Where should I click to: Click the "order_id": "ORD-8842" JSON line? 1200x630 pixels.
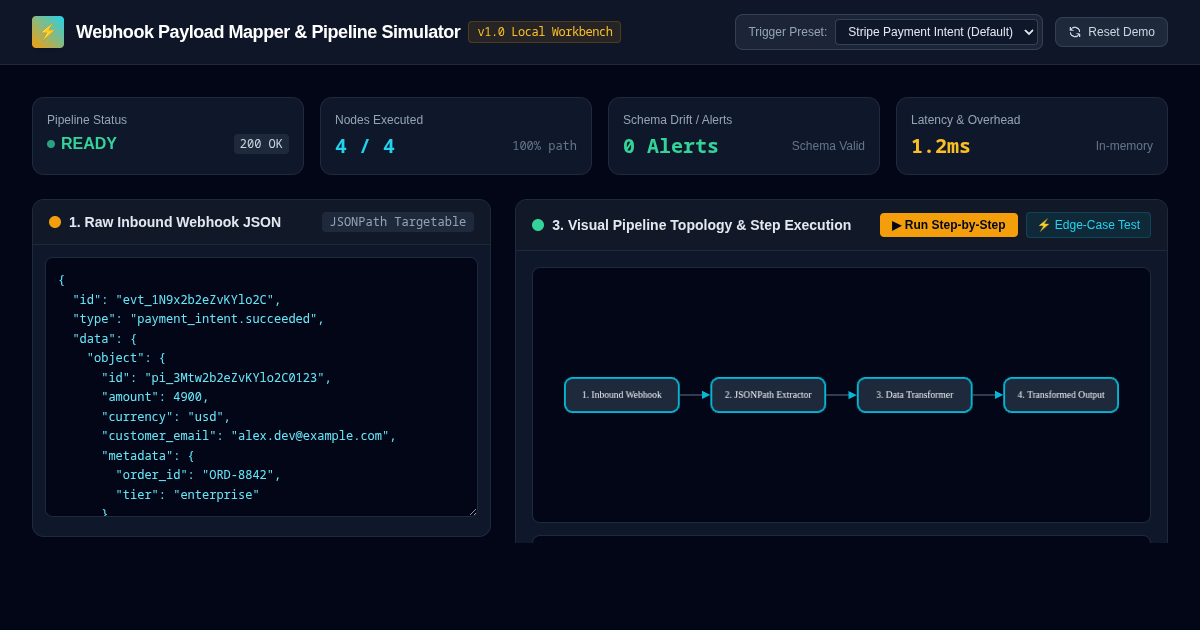(x=198, y=475)
